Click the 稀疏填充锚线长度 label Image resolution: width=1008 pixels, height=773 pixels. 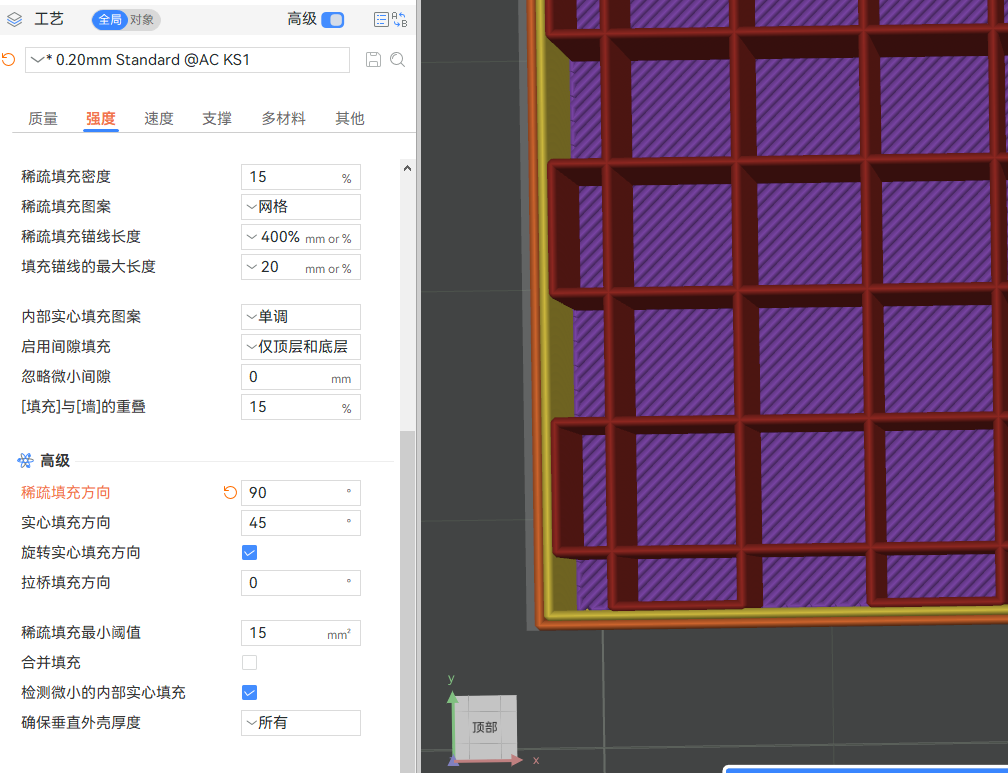pos(80,237)
